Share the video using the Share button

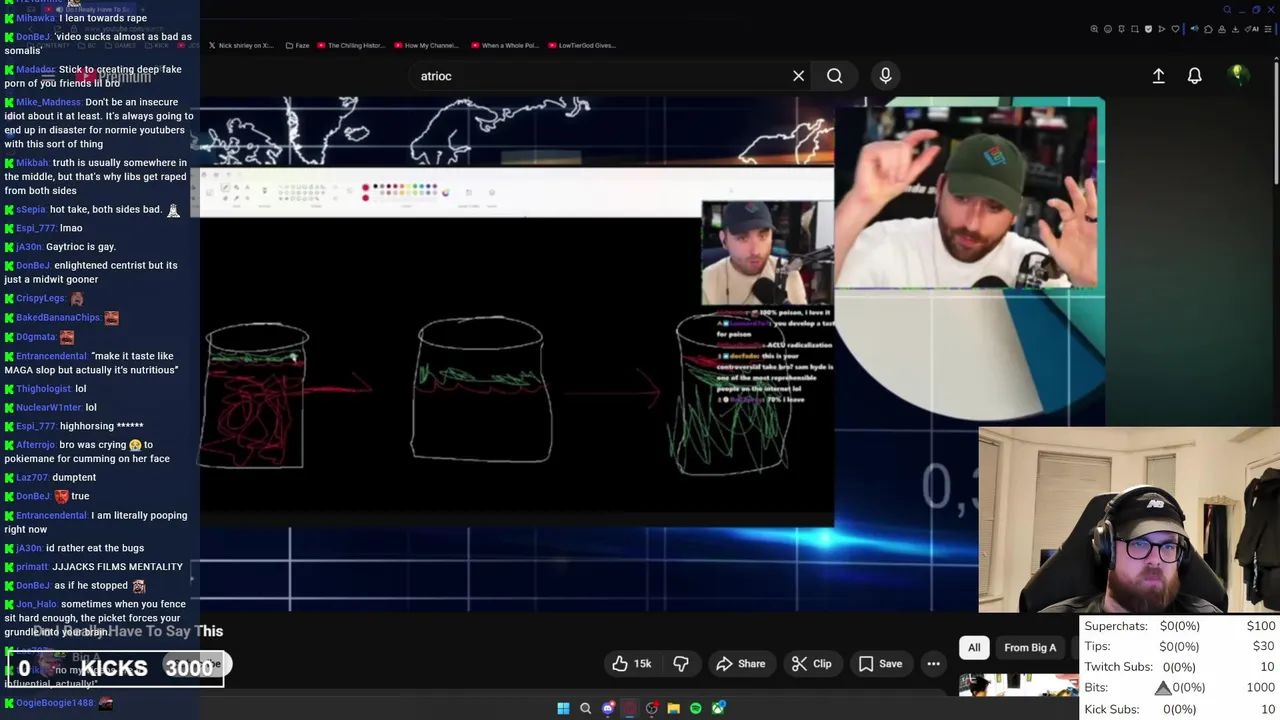click(740, 664)
